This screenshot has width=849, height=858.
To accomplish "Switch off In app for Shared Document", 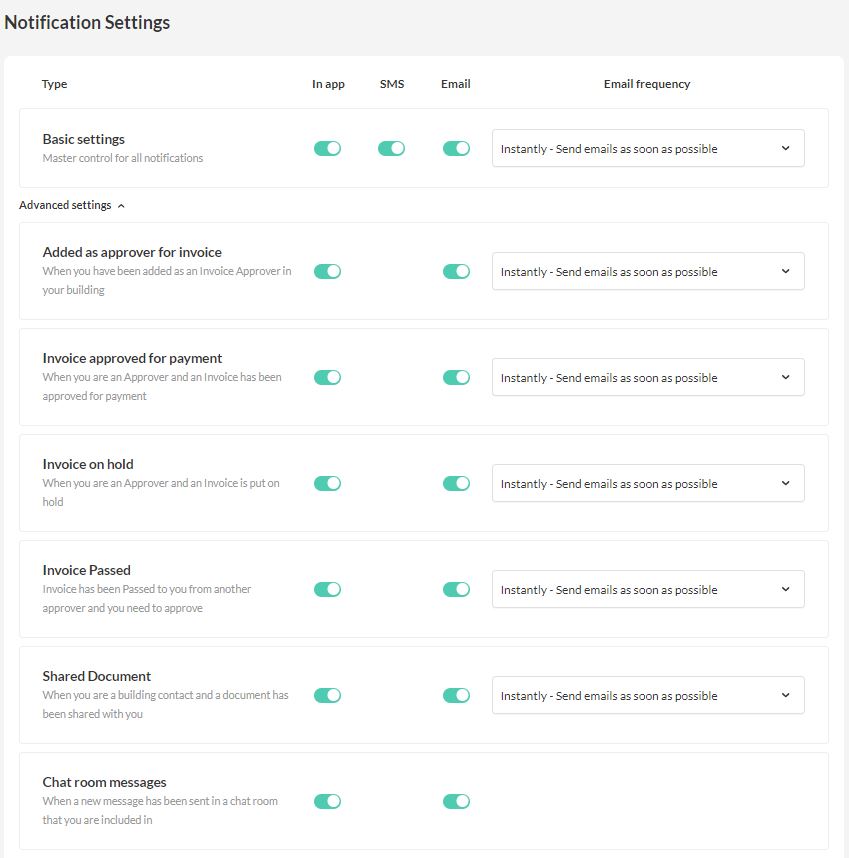I will [x=327, y=695].
